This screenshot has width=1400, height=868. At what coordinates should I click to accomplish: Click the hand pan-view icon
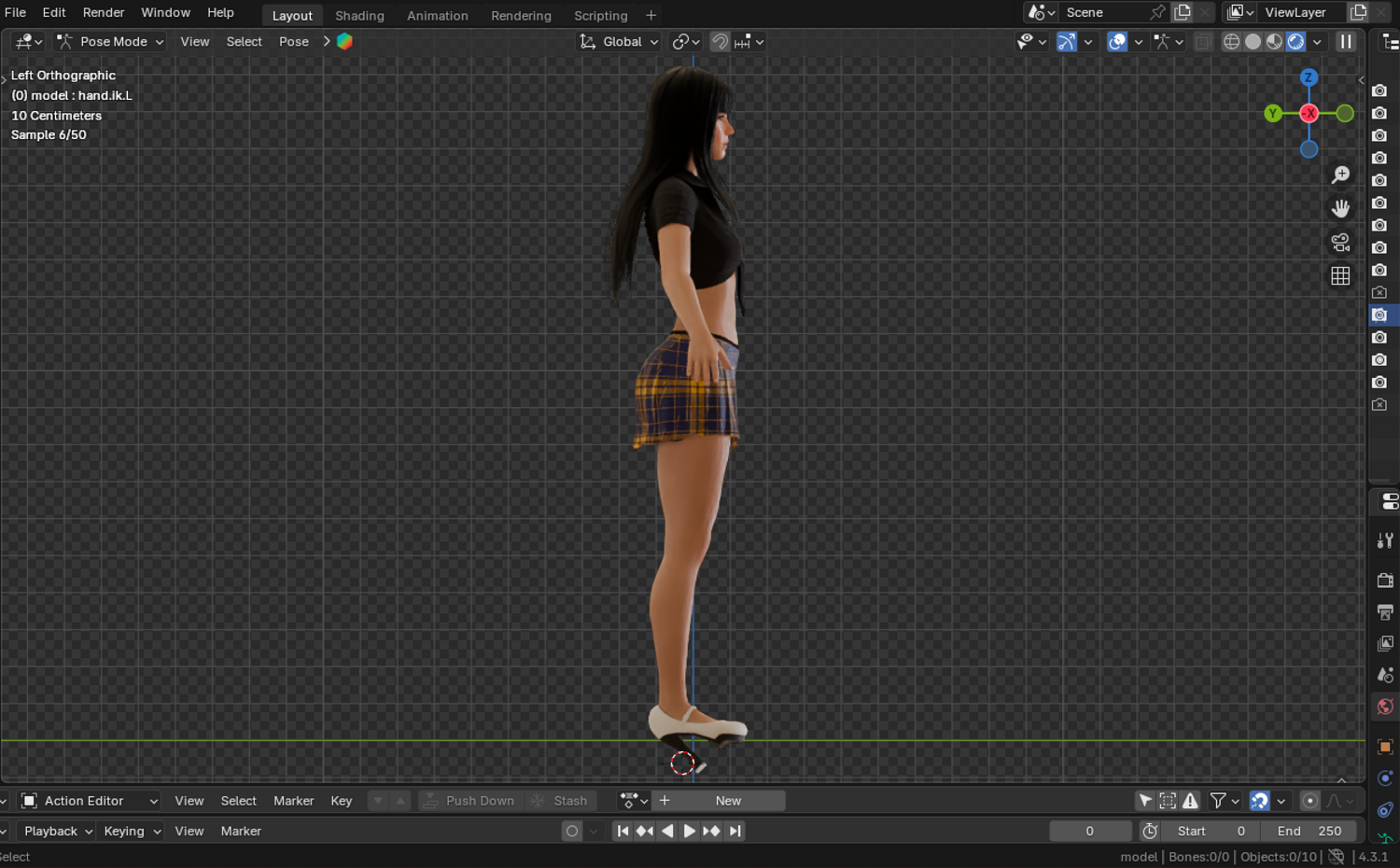click(x=1341, y=208)
